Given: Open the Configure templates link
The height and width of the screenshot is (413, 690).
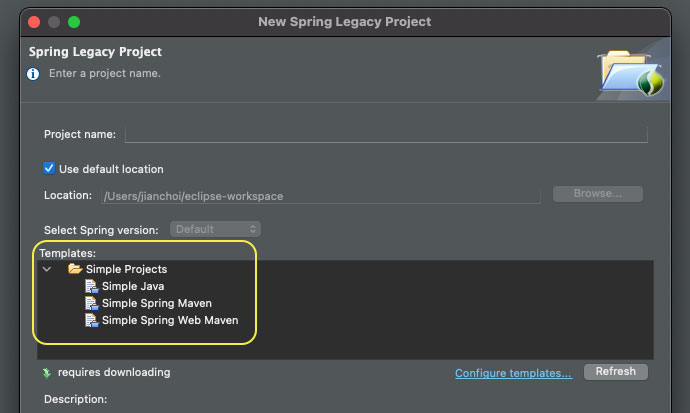Looking at the screenshot, I should pos(513,373).
